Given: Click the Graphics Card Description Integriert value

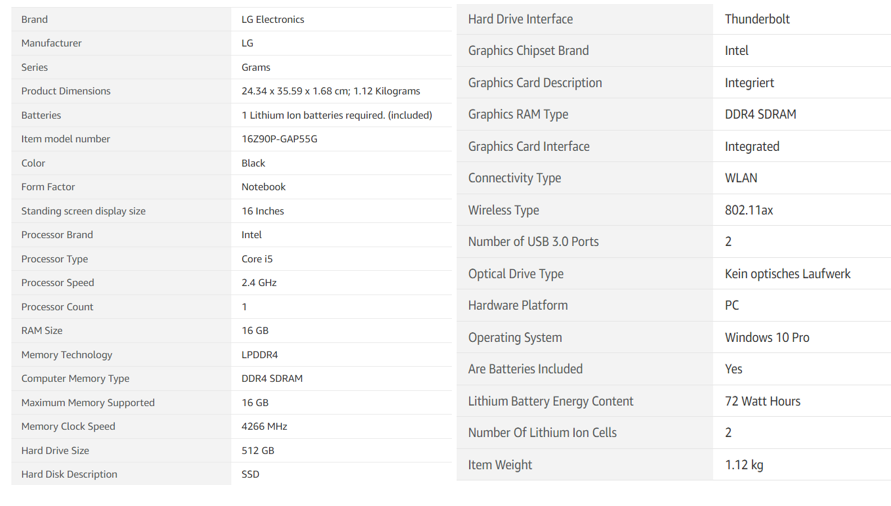Looking at the screenshot, I should click(749, 83).
